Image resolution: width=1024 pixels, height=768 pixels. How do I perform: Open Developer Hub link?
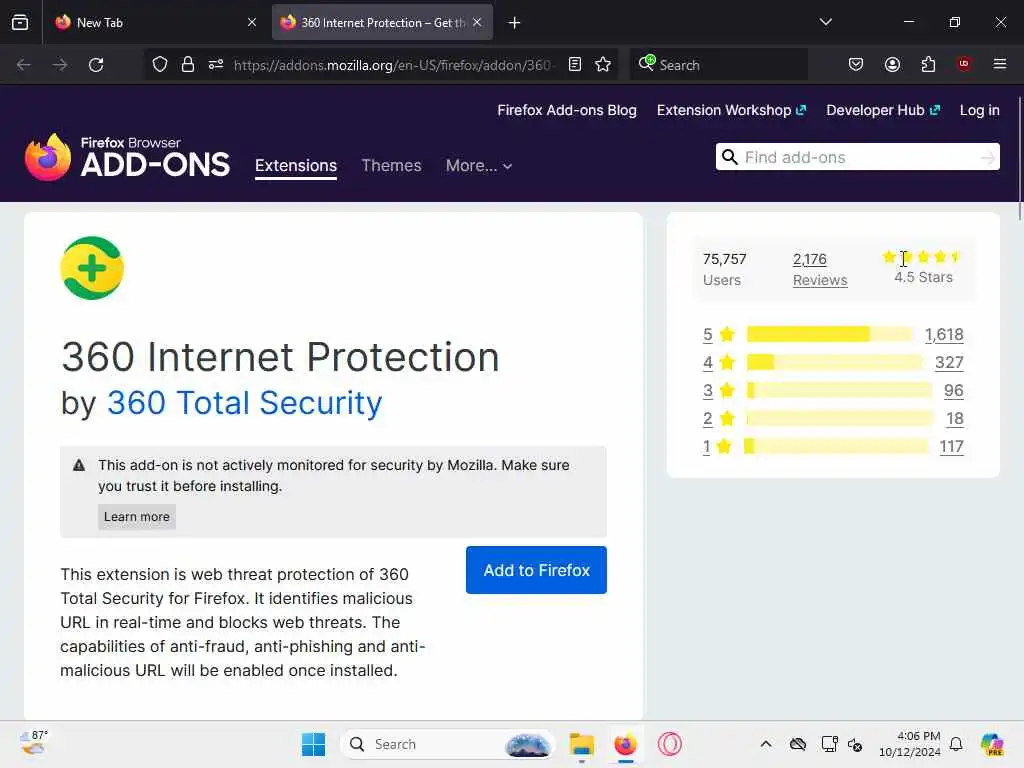click(883, 110)
